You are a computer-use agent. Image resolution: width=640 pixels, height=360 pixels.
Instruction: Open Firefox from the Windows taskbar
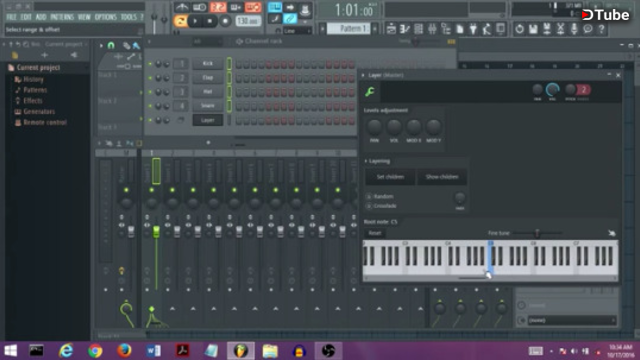pos(124,351)
